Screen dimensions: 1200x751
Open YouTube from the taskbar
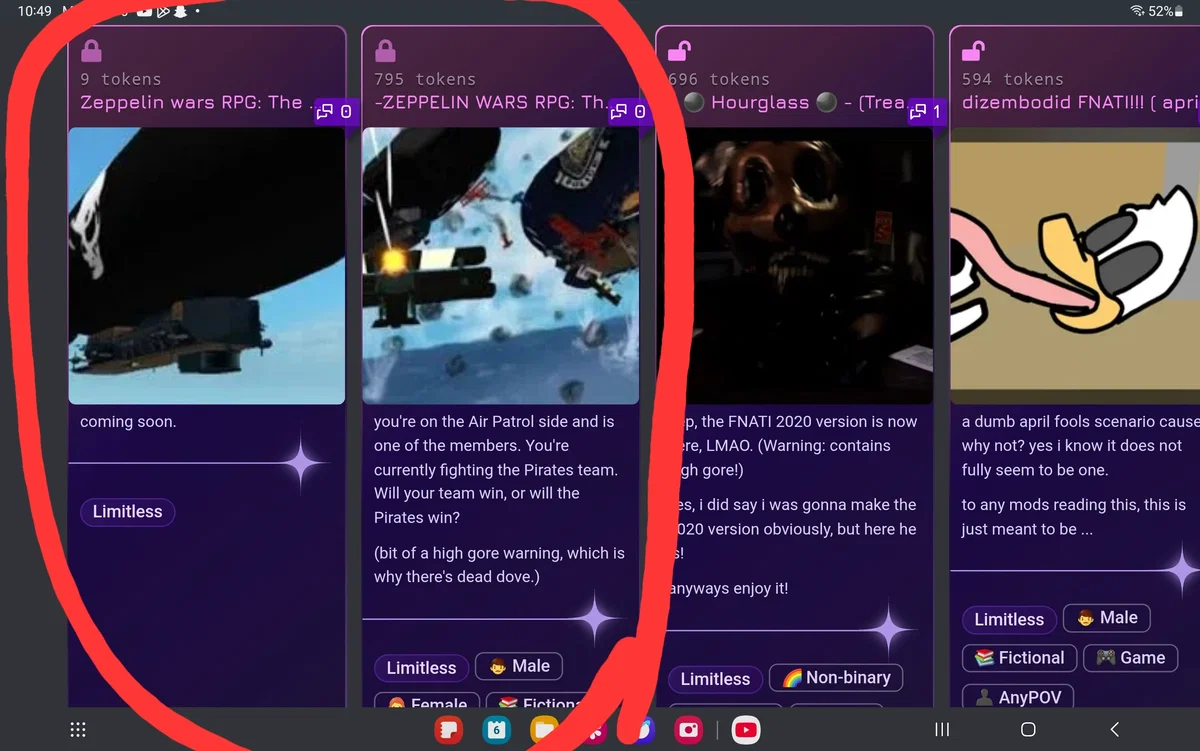coord(745,730)
